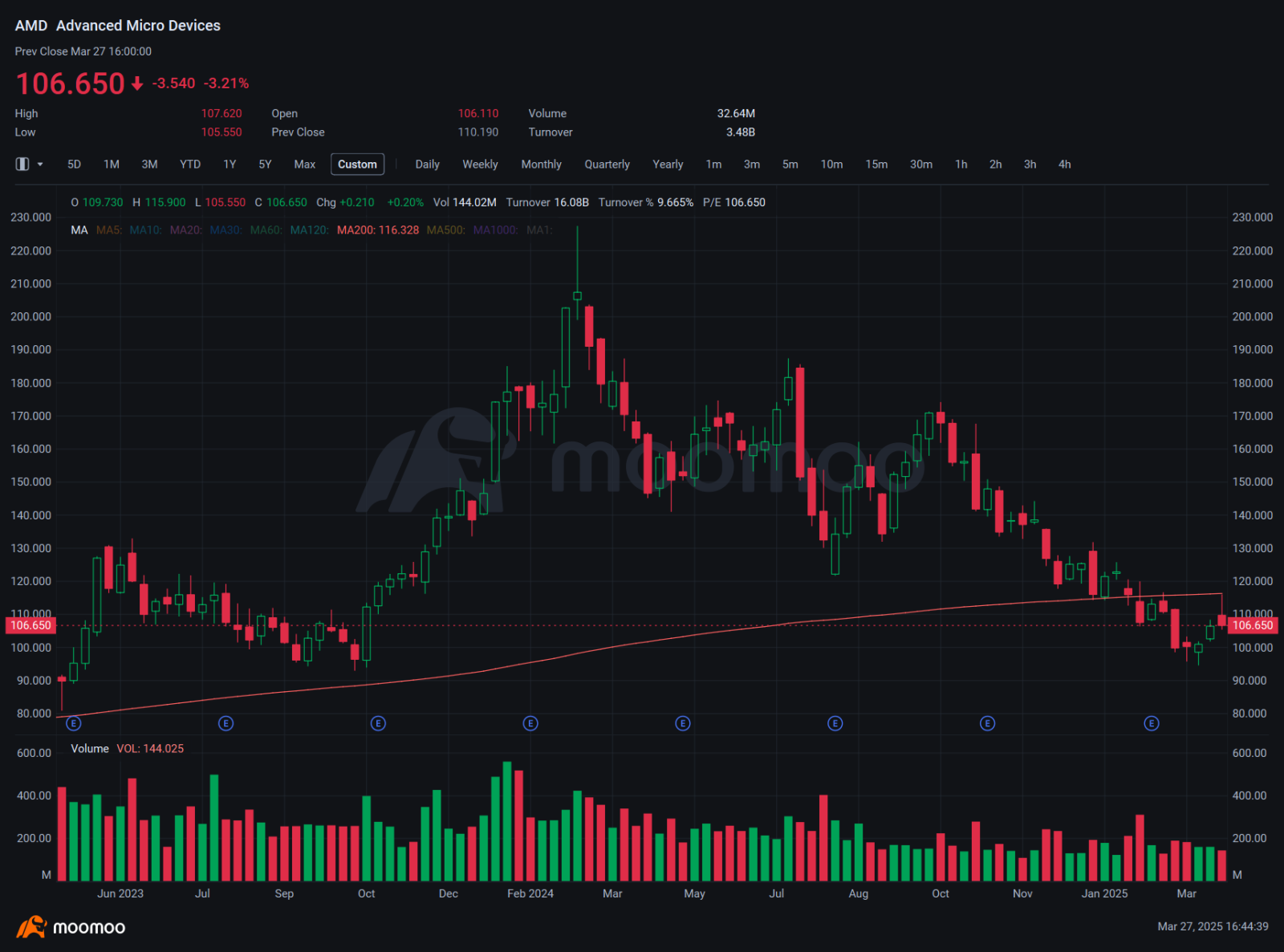Click the MA200: 116.328 value
Image resolution: width=1284 pixels, height=952 pixels.
(x=378, y=230)
